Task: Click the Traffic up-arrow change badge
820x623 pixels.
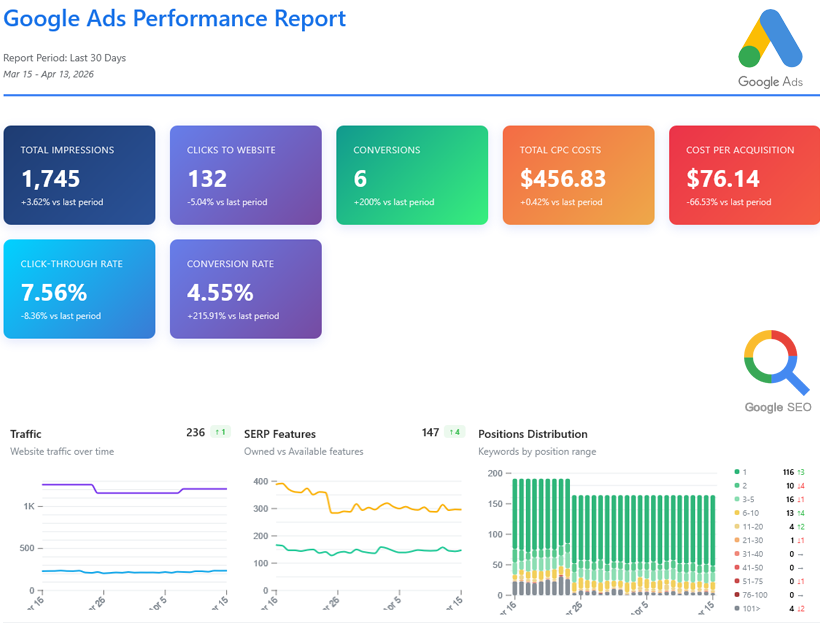Action: click(221, 432)
